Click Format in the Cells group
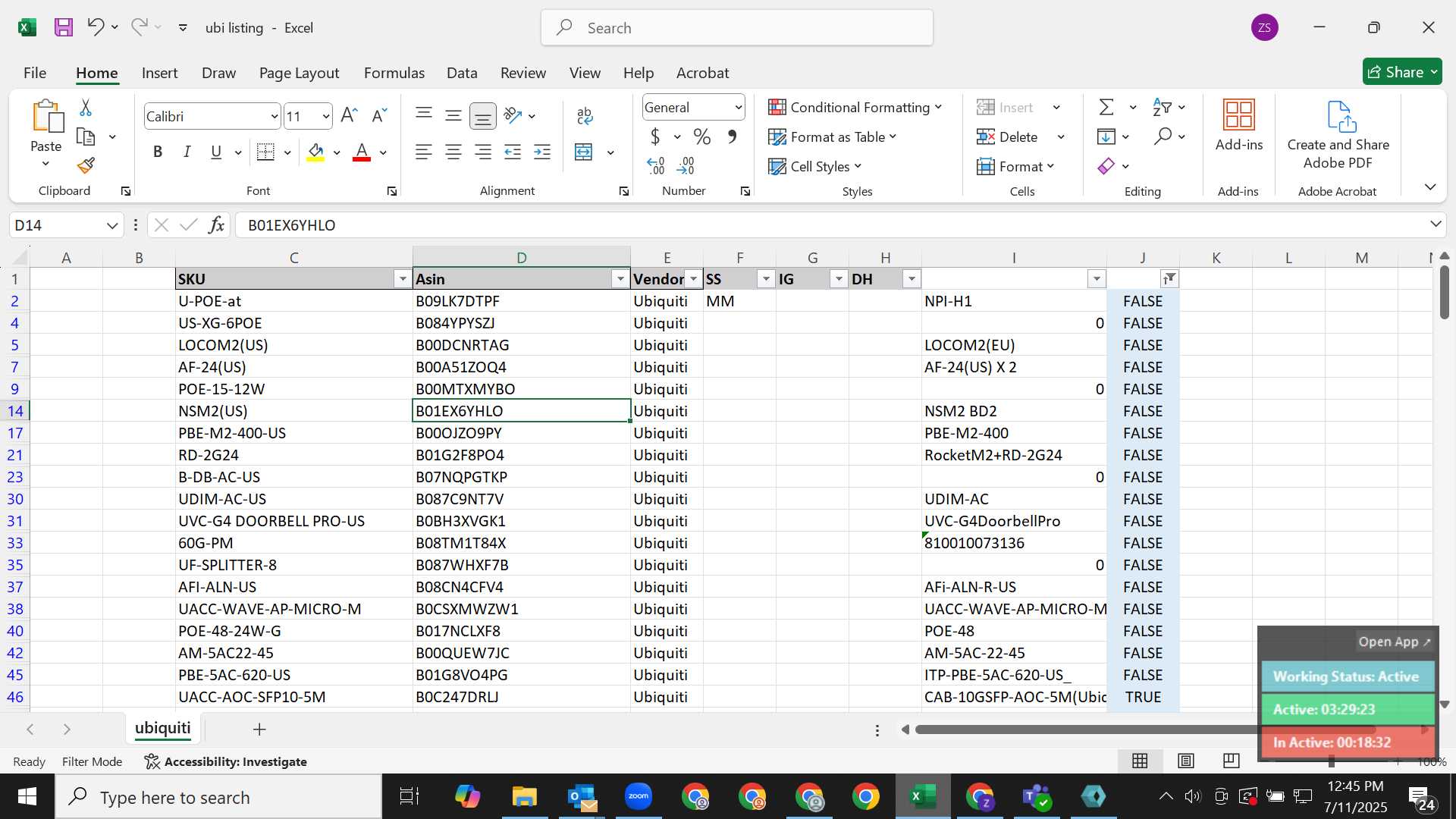Image resolution: width=1456 pixels, height=819 pixels. tap(1015, 166)
